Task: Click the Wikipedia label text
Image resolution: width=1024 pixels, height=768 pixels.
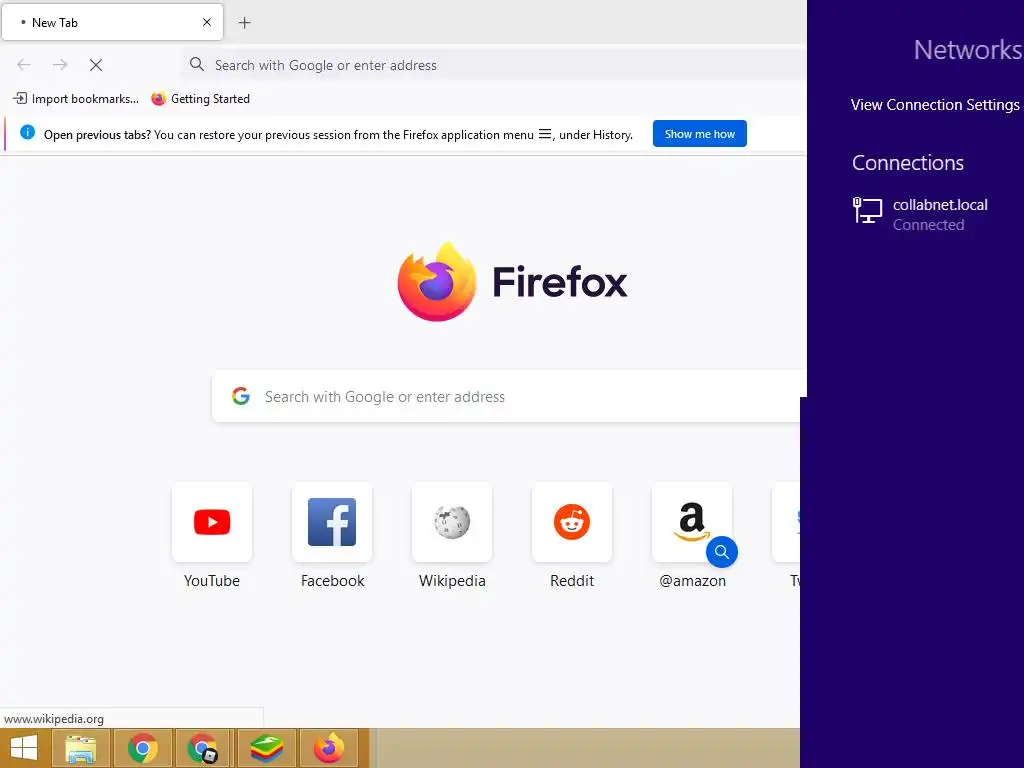Action: click(452, 581)
